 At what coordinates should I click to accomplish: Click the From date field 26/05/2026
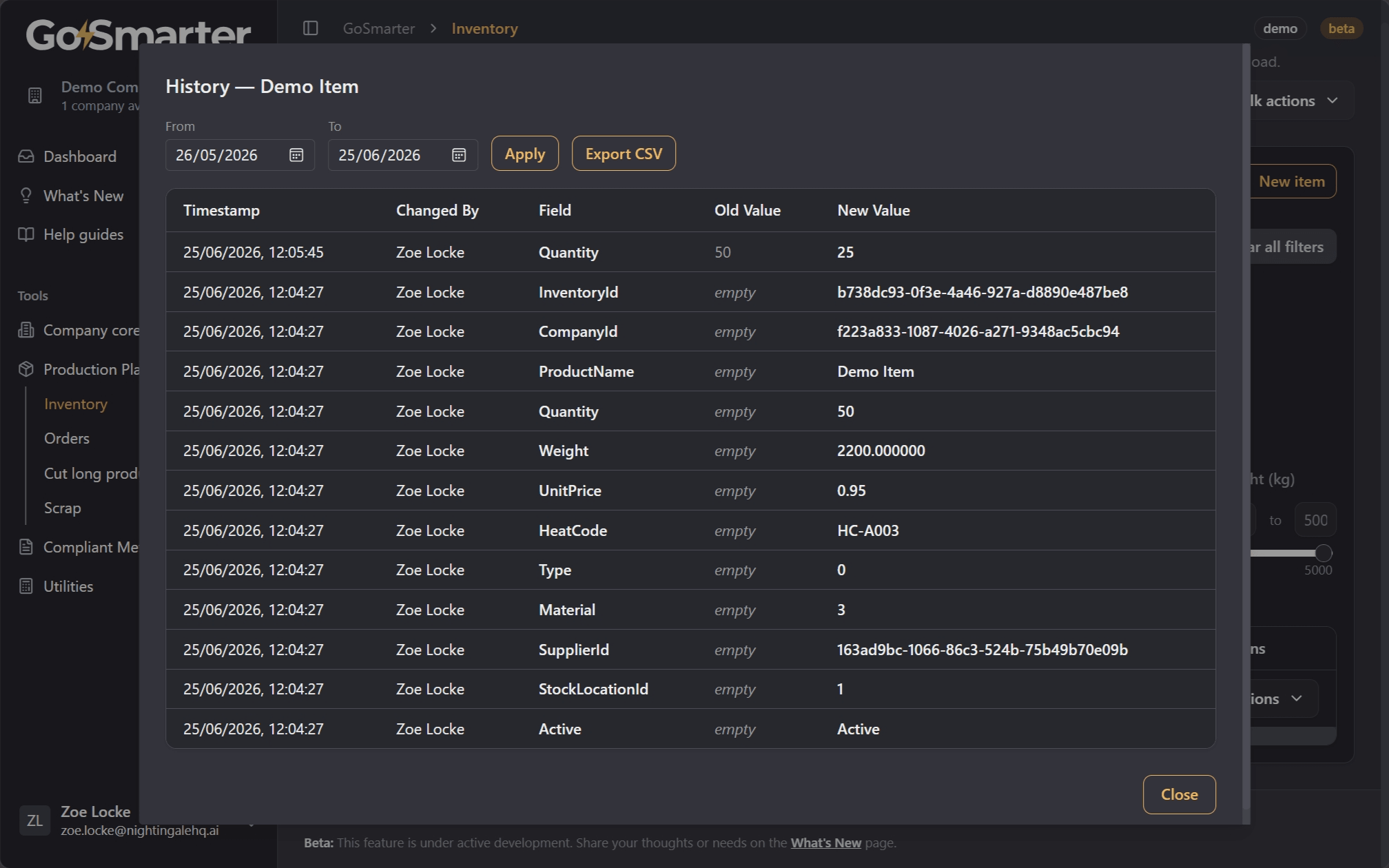[240, 155]
